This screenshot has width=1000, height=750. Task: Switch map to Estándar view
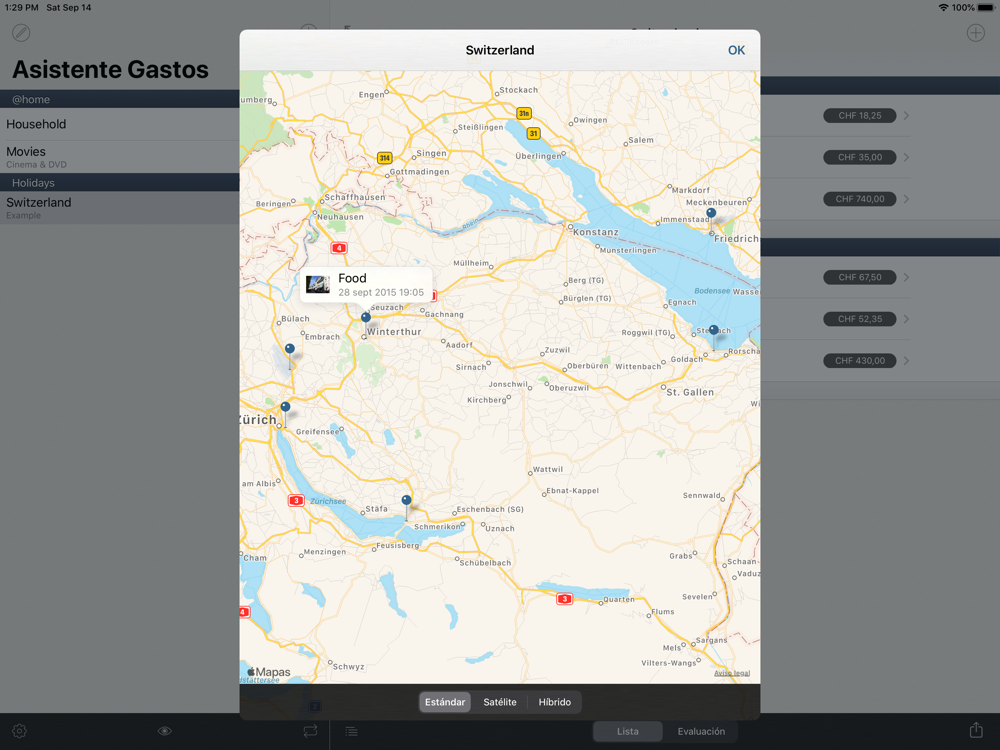point(445,702)
